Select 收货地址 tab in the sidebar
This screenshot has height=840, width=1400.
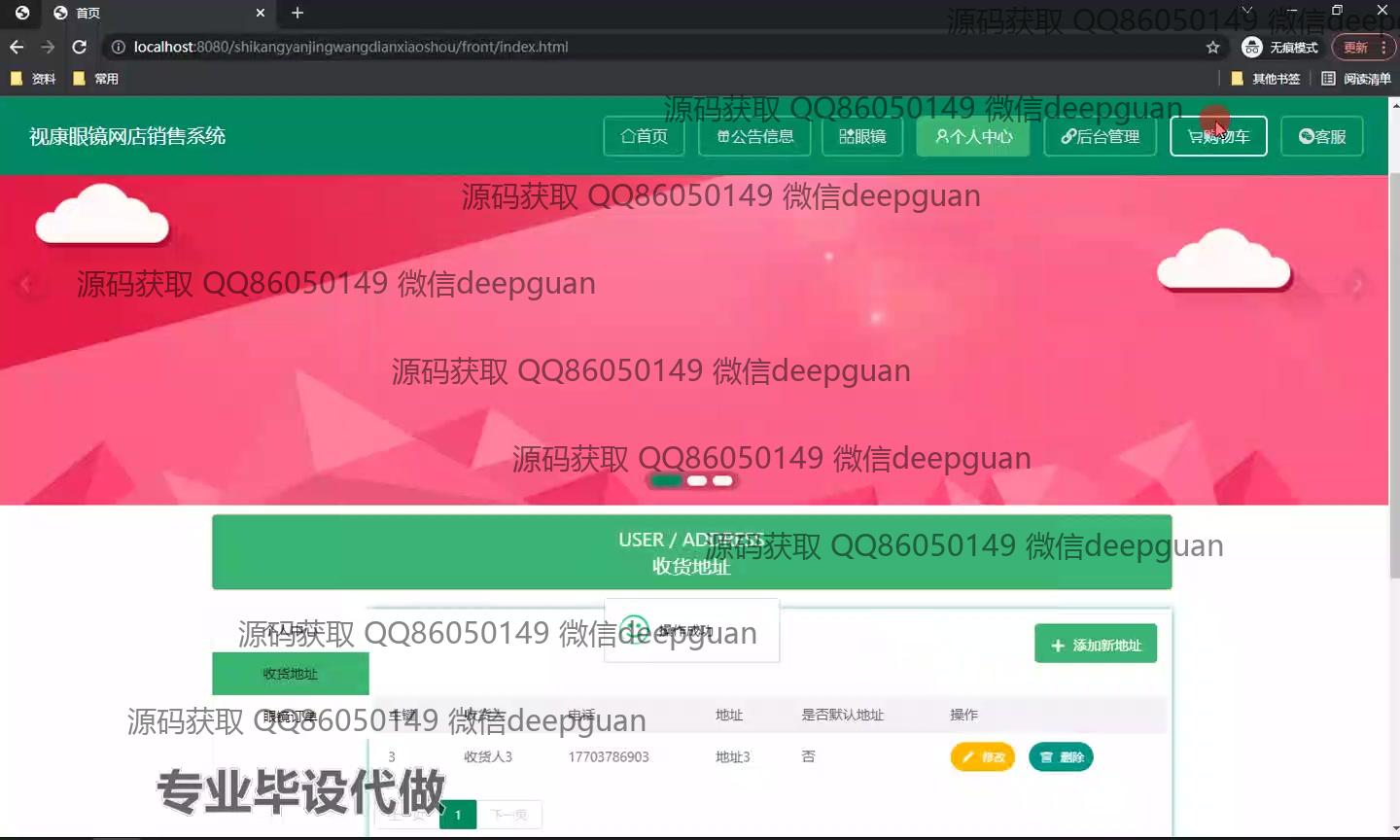coord(290,673)
